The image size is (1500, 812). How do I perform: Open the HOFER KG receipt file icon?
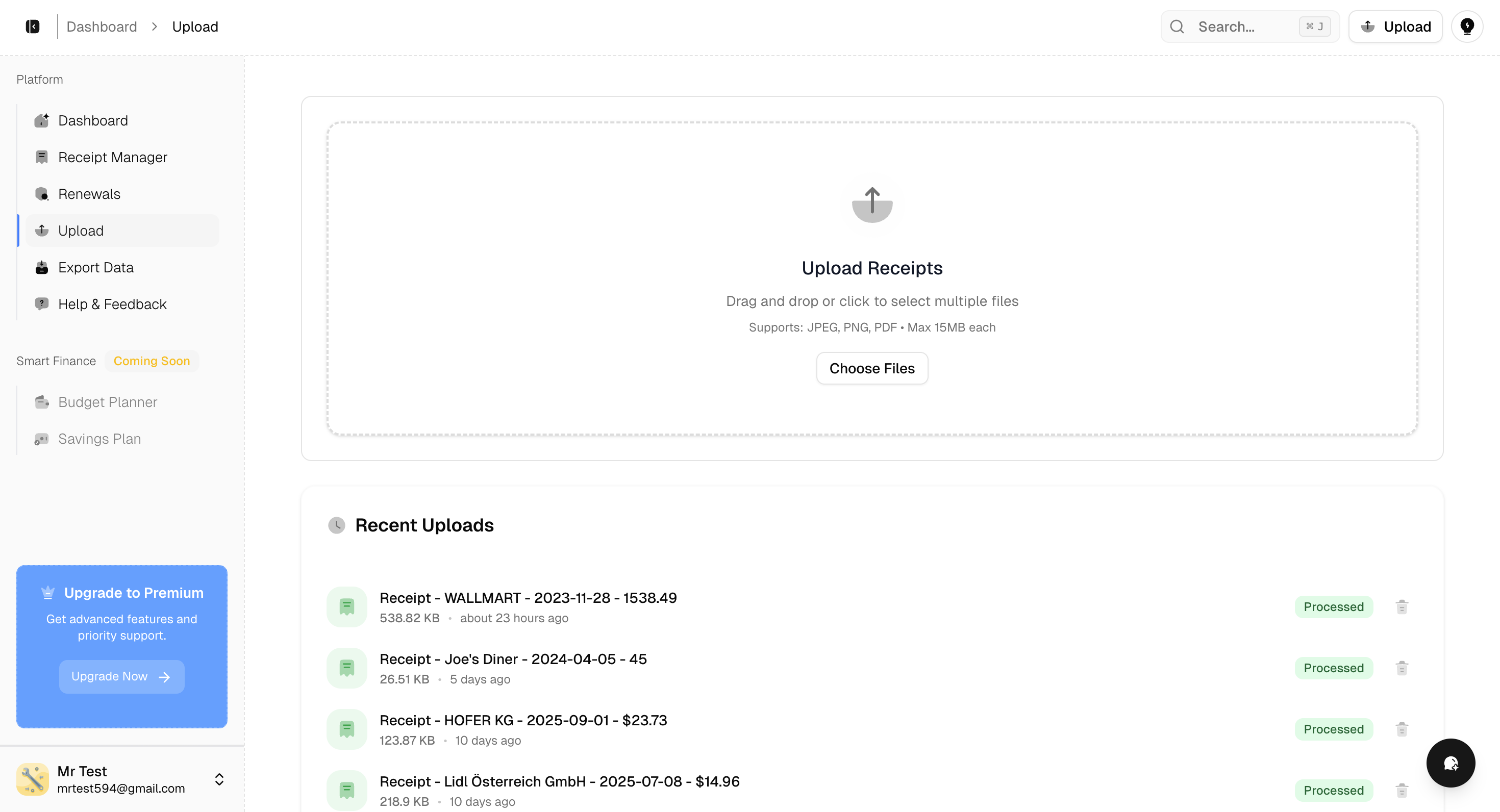click(x=346, y=729)
